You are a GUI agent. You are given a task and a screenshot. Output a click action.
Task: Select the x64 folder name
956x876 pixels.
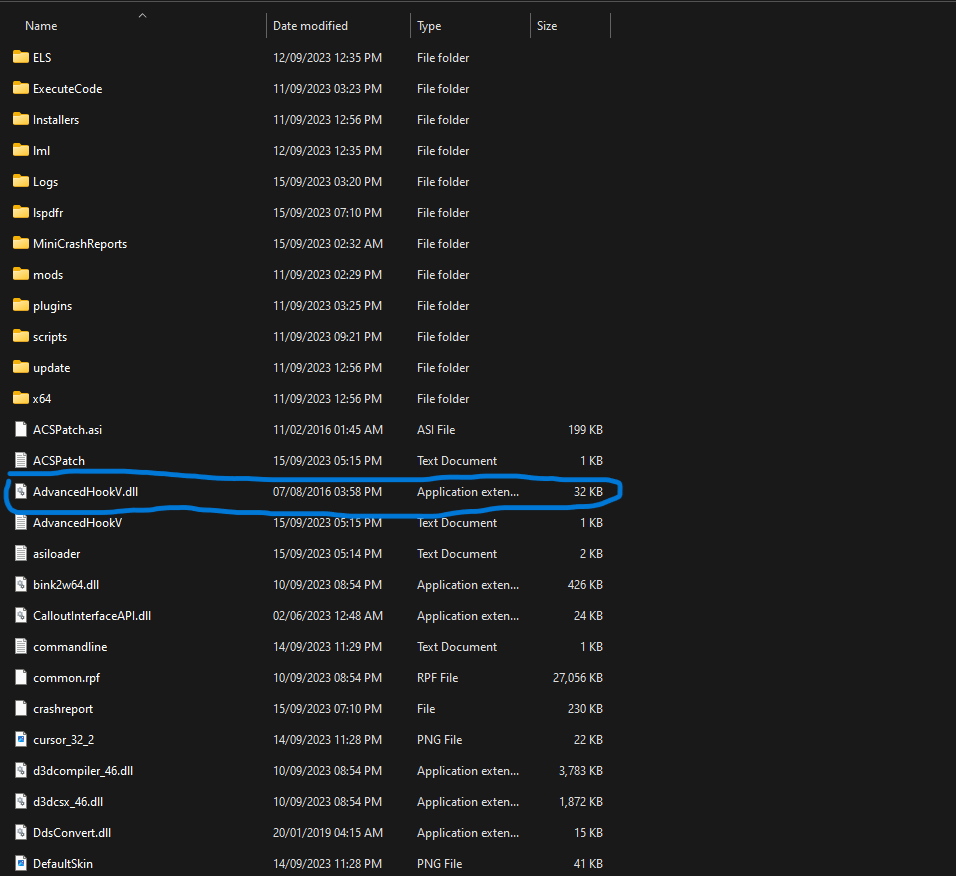tap(42, 398)
